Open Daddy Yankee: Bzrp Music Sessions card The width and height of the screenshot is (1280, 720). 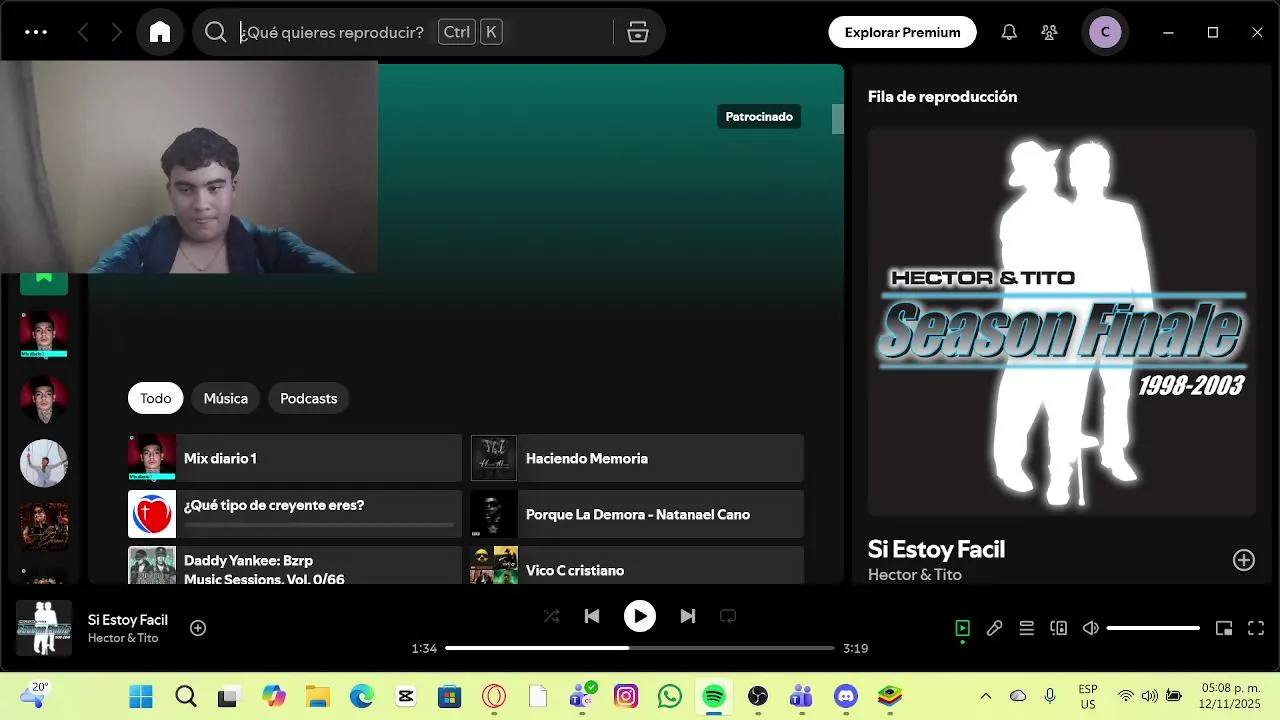(295, 566)
